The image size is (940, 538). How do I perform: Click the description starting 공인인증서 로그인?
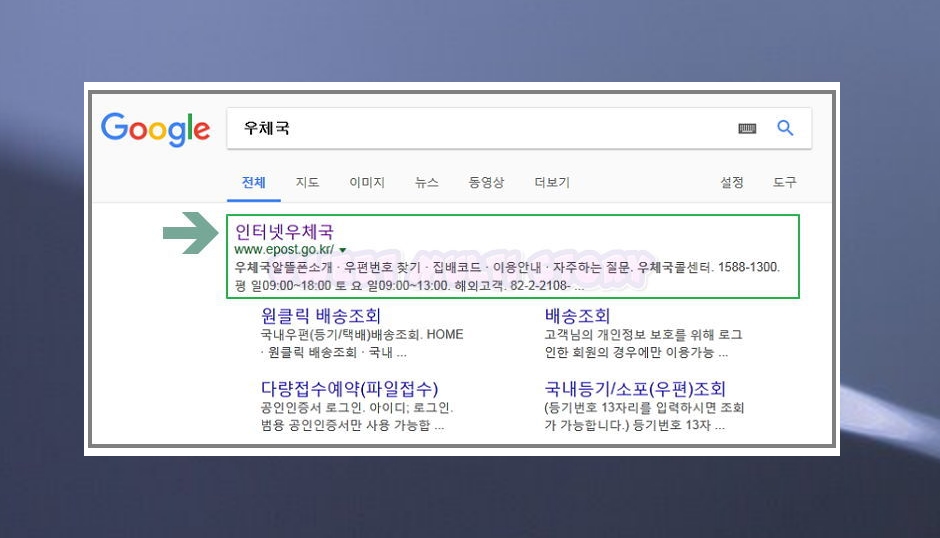357,416
